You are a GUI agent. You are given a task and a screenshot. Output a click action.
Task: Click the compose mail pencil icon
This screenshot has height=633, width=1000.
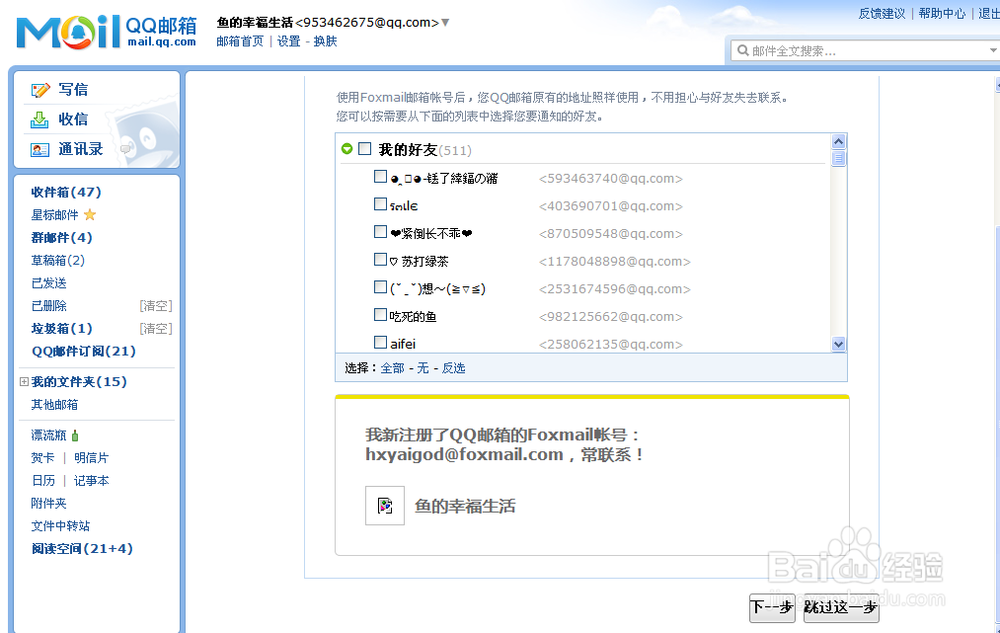click(40, 90)
